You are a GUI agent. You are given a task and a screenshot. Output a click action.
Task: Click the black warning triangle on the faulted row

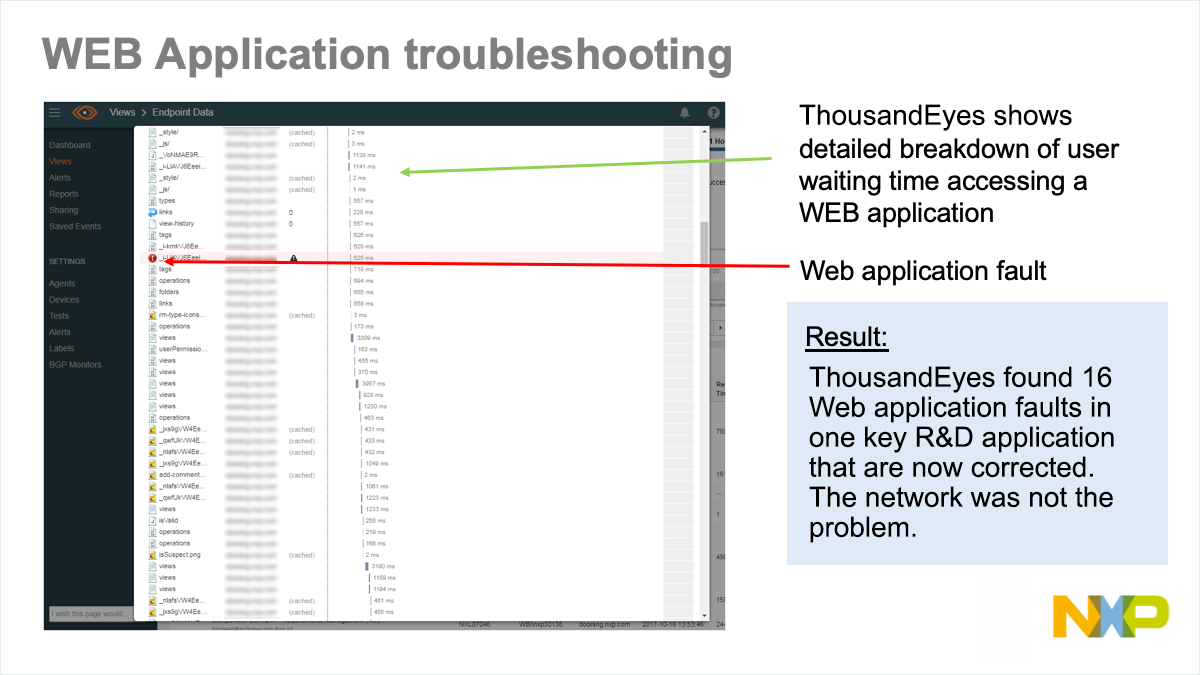294,258
